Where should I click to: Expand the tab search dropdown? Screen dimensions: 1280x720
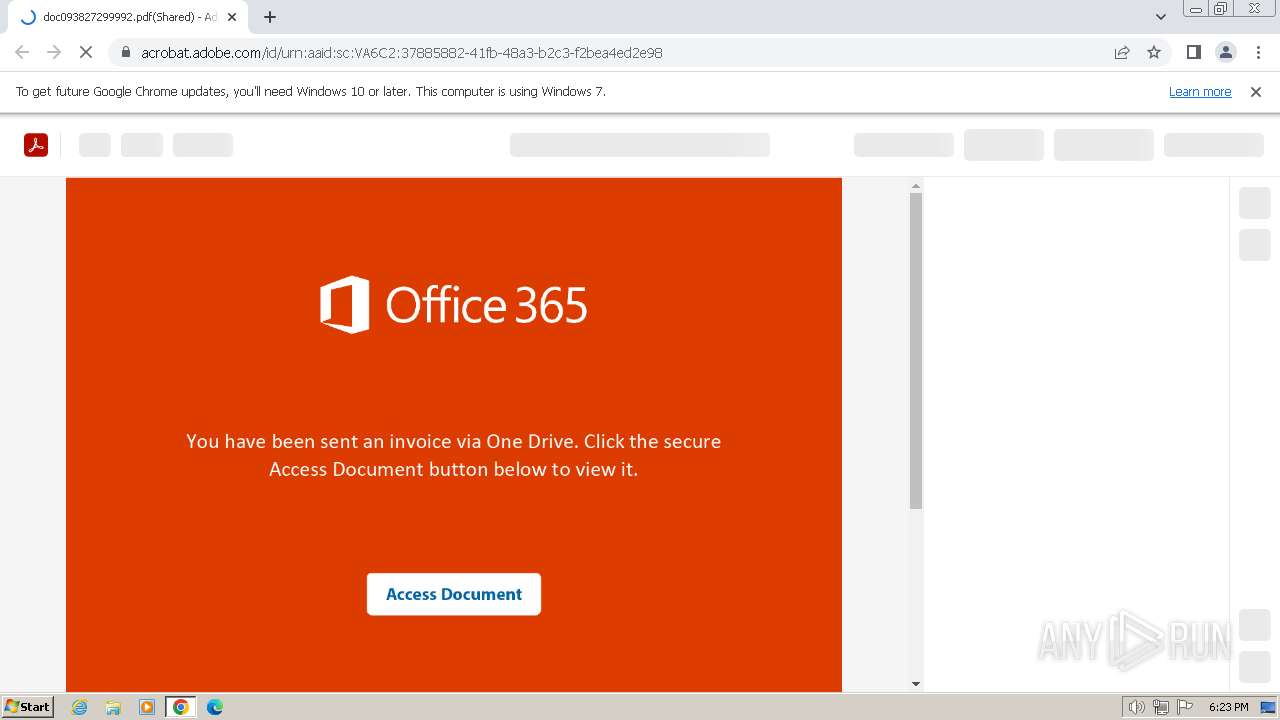(1160, 17)
